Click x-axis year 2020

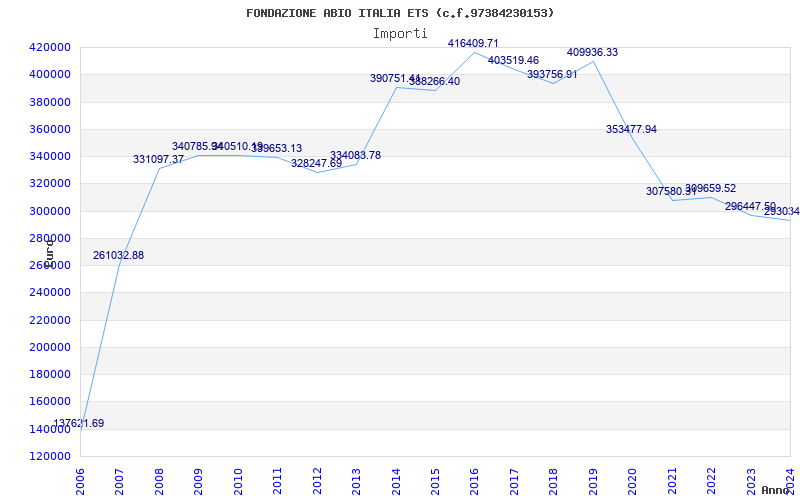coord(633,482)
